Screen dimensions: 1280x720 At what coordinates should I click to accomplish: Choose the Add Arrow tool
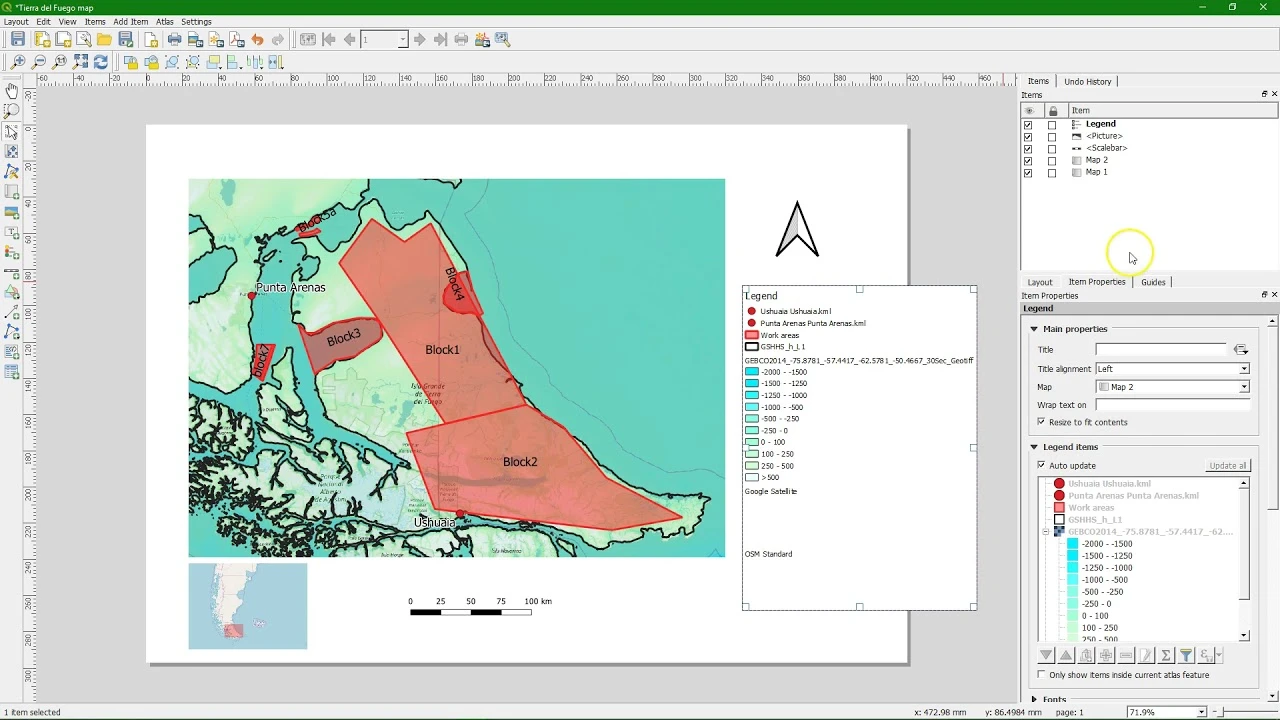coord(12,312)
